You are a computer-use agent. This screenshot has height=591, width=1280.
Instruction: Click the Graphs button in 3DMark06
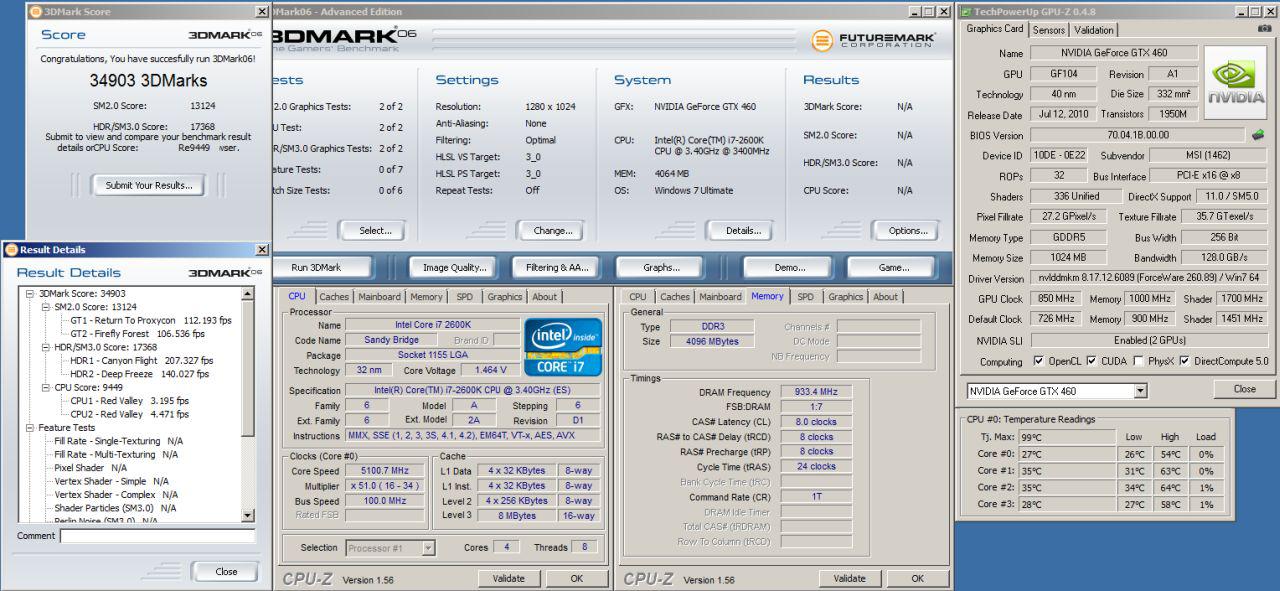pyautogui.click(x=662, y=267)
